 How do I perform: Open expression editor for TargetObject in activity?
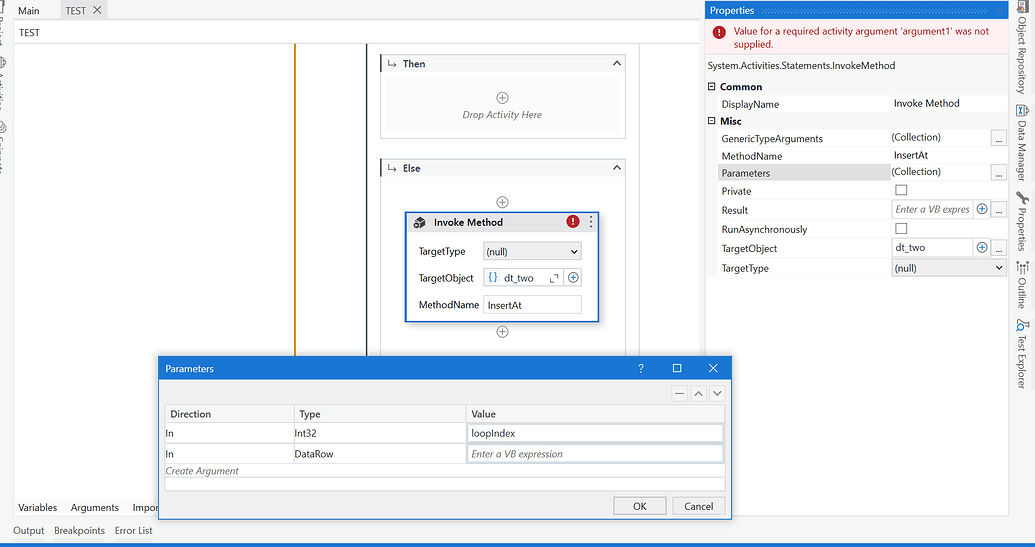click(x=554, y=278)
